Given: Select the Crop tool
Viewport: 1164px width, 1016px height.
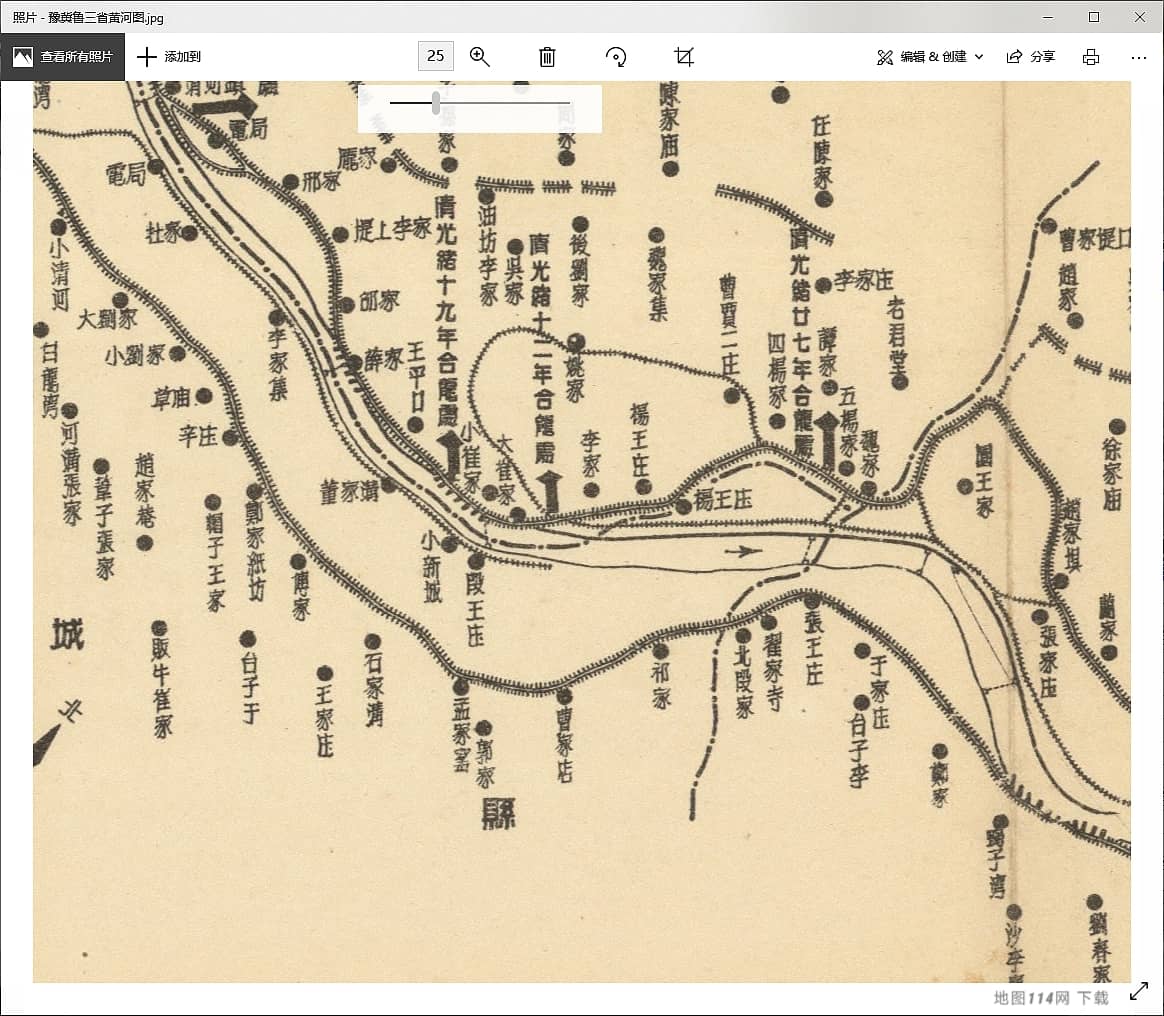Looking at the screenshot, I should (683, 57).
